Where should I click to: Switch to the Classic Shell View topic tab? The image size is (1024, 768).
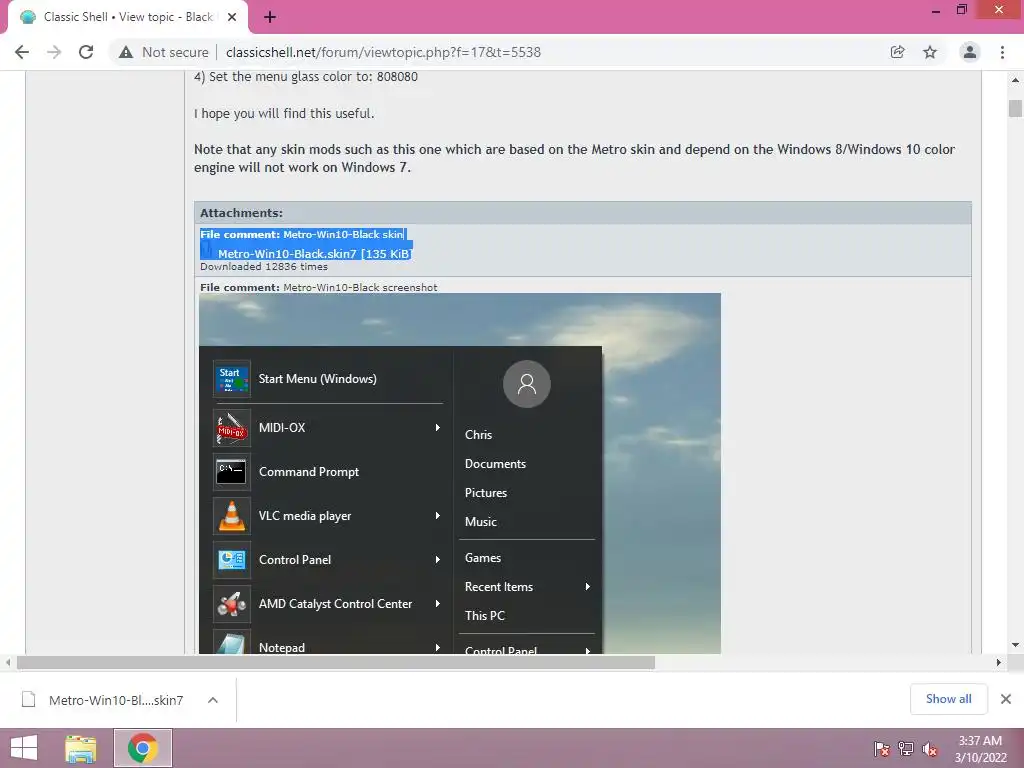pos(128,17)
